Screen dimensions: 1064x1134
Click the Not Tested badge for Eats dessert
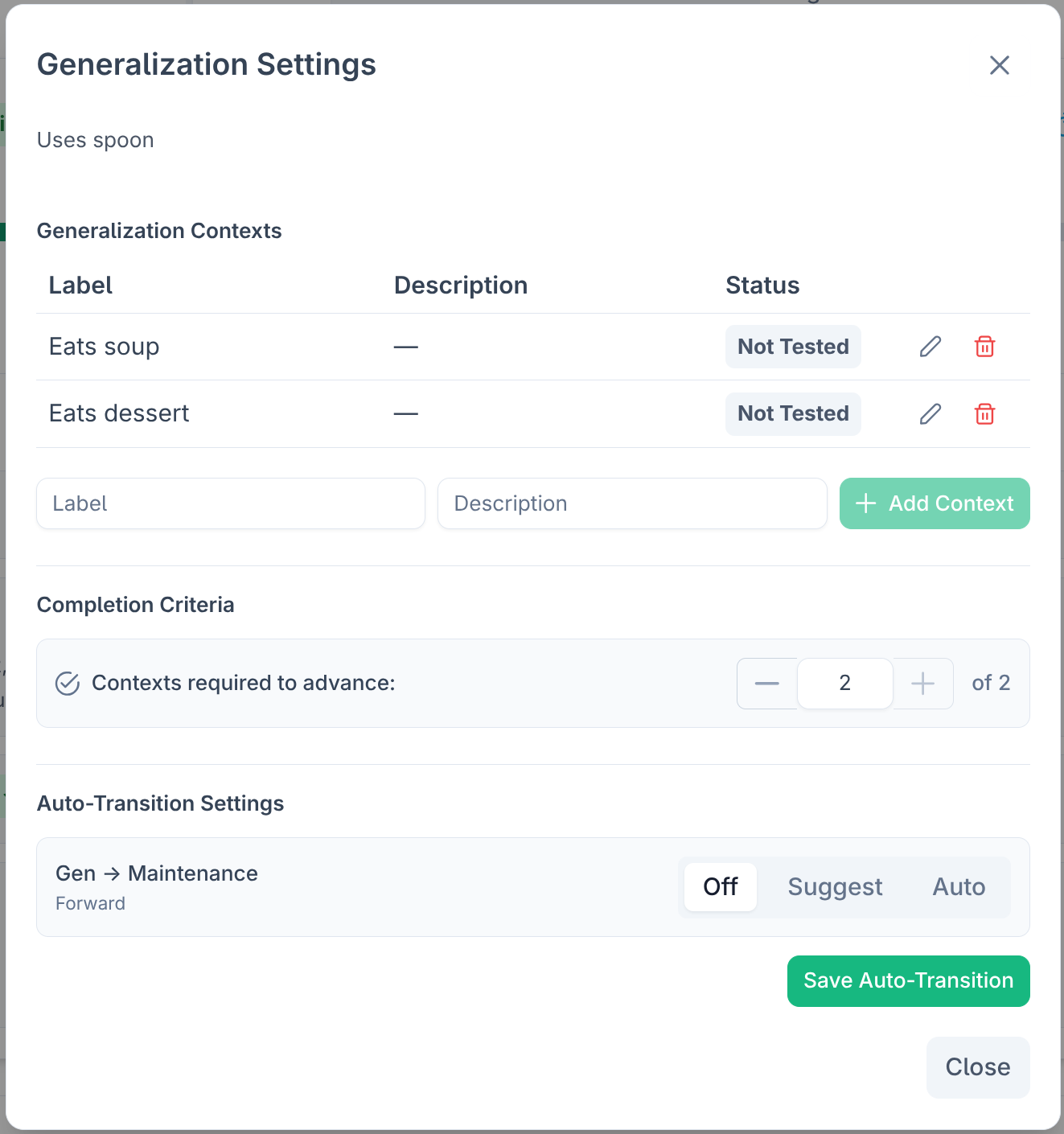click(793, 413)
